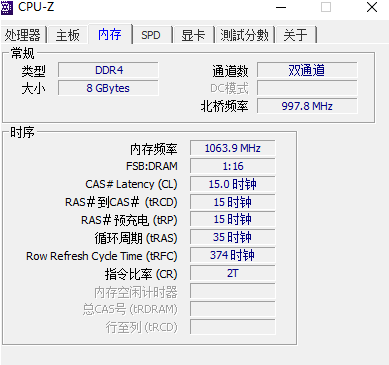Click the 北桥频率 label
This screenshot has width=389, height=365.
(224, 106)
